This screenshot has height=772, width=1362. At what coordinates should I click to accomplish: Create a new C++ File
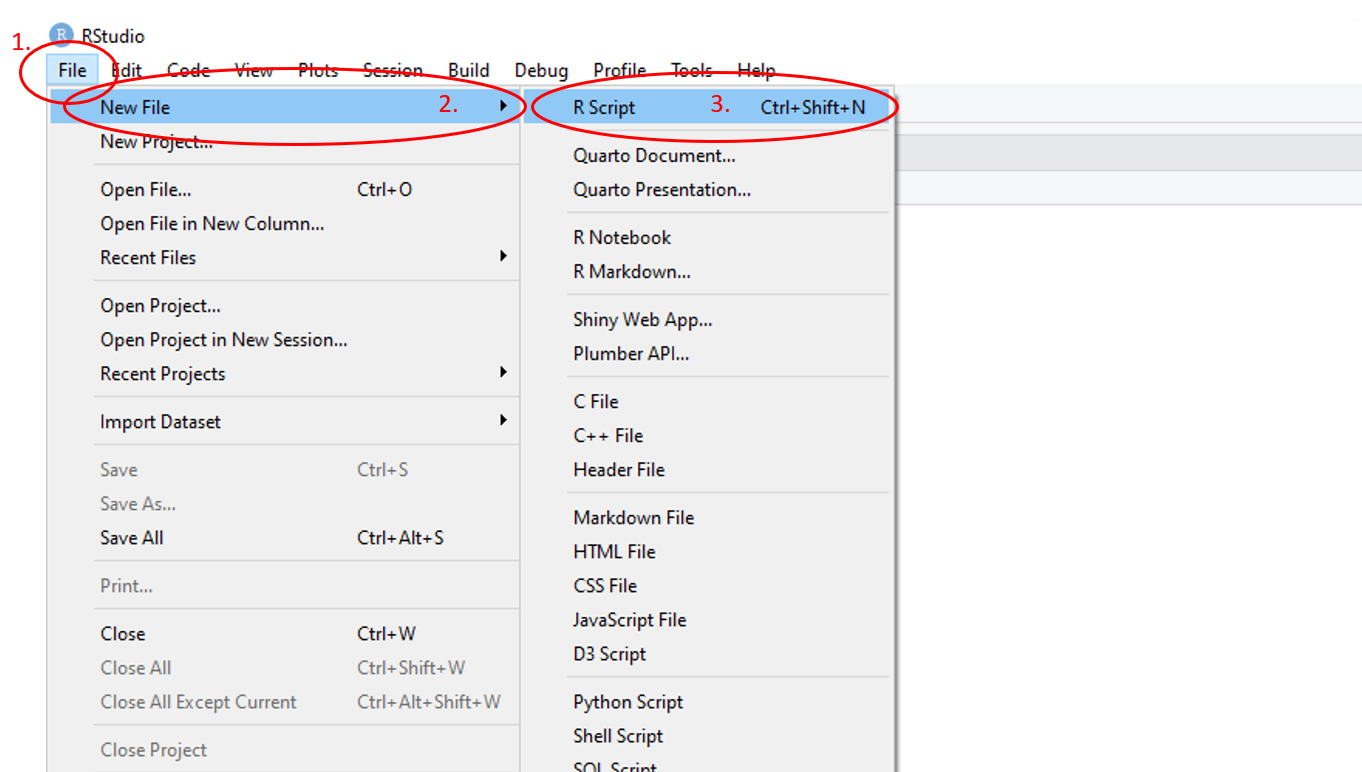(x=708, y=435)
